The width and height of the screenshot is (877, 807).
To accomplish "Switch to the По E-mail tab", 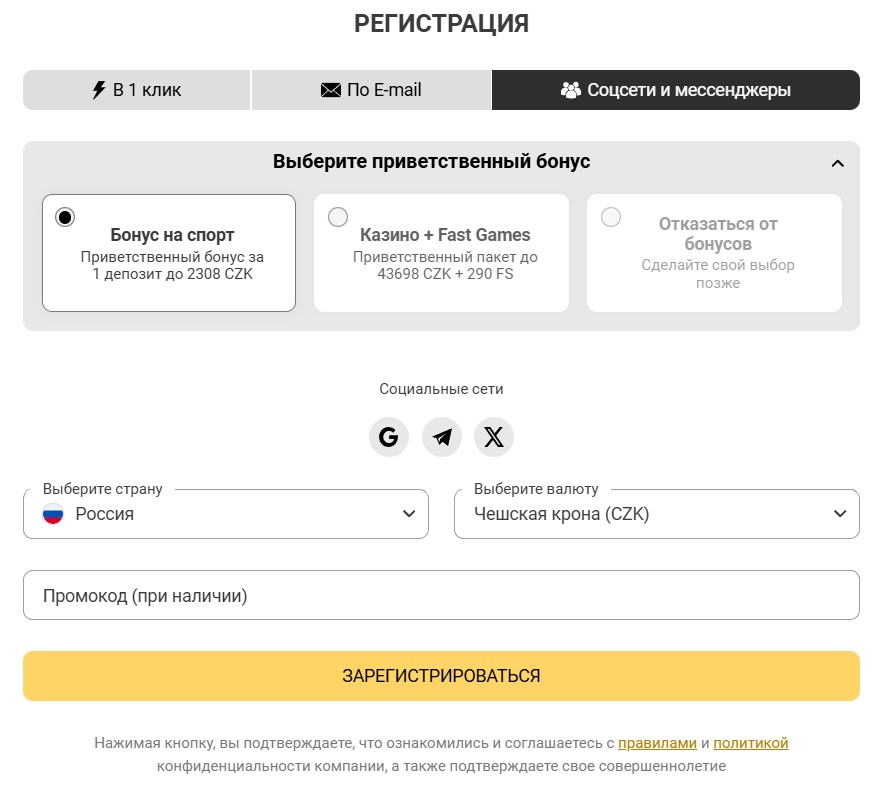I will pos(371,89).
